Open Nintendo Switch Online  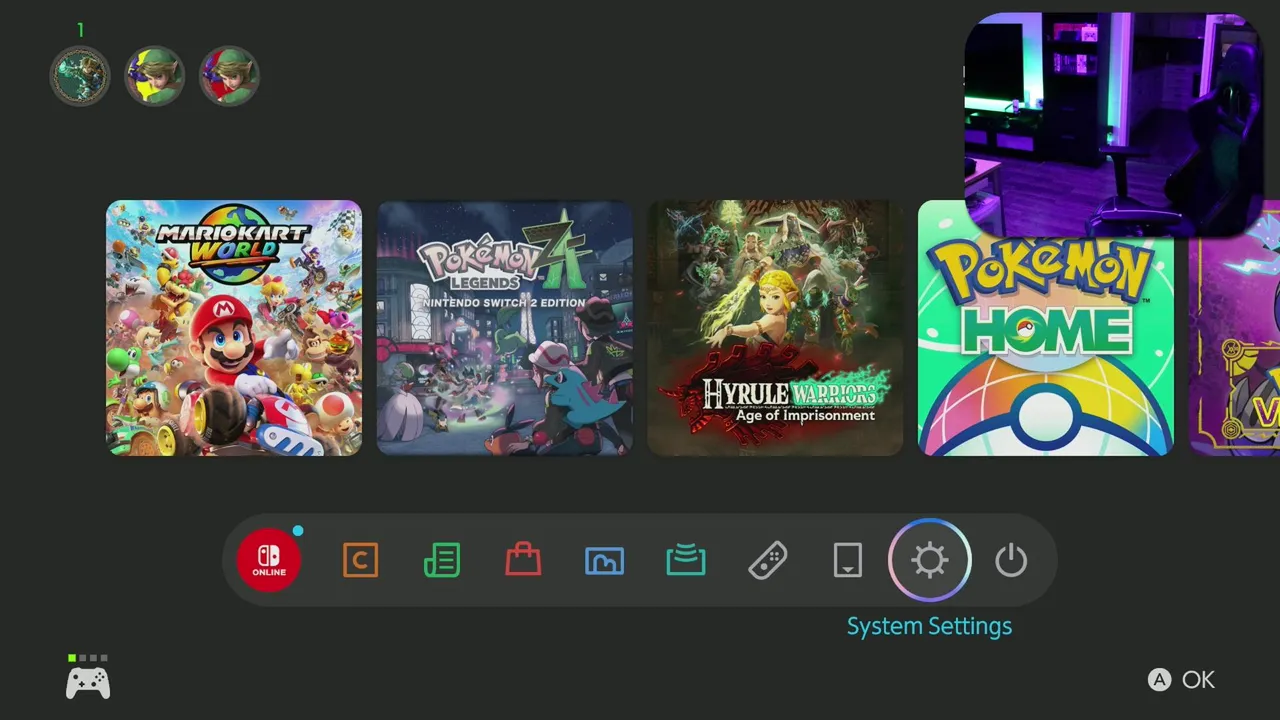pos(269,560)
